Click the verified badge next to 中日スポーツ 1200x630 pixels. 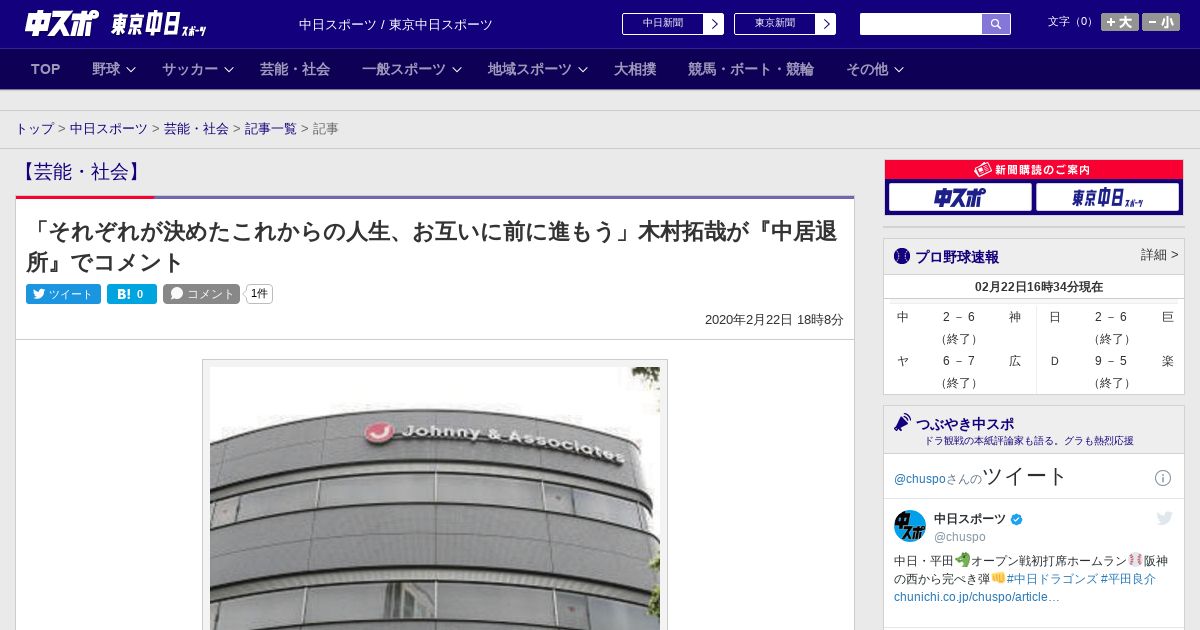[1017, 519]
